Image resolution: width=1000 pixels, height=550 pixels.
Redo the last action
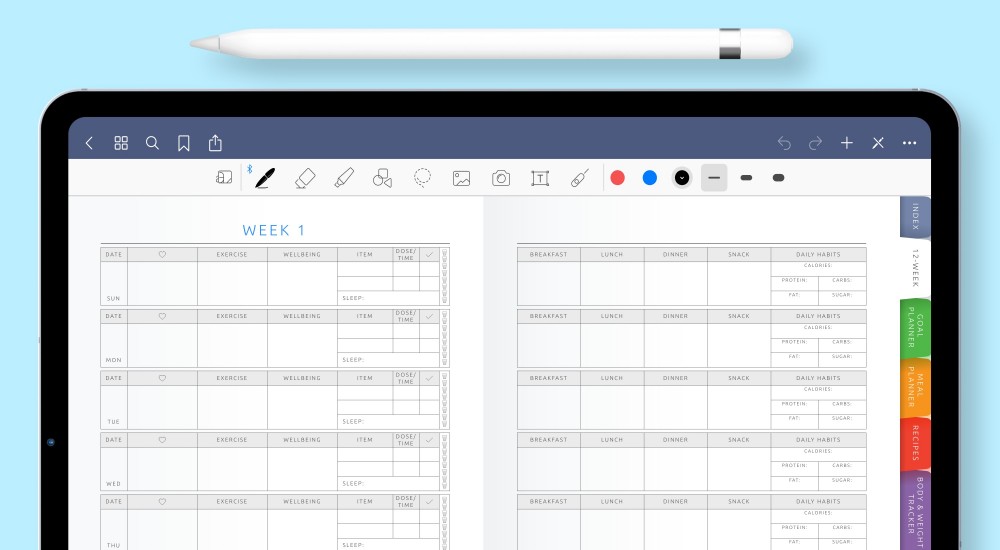pyautogui.click(x=815, y=143)
